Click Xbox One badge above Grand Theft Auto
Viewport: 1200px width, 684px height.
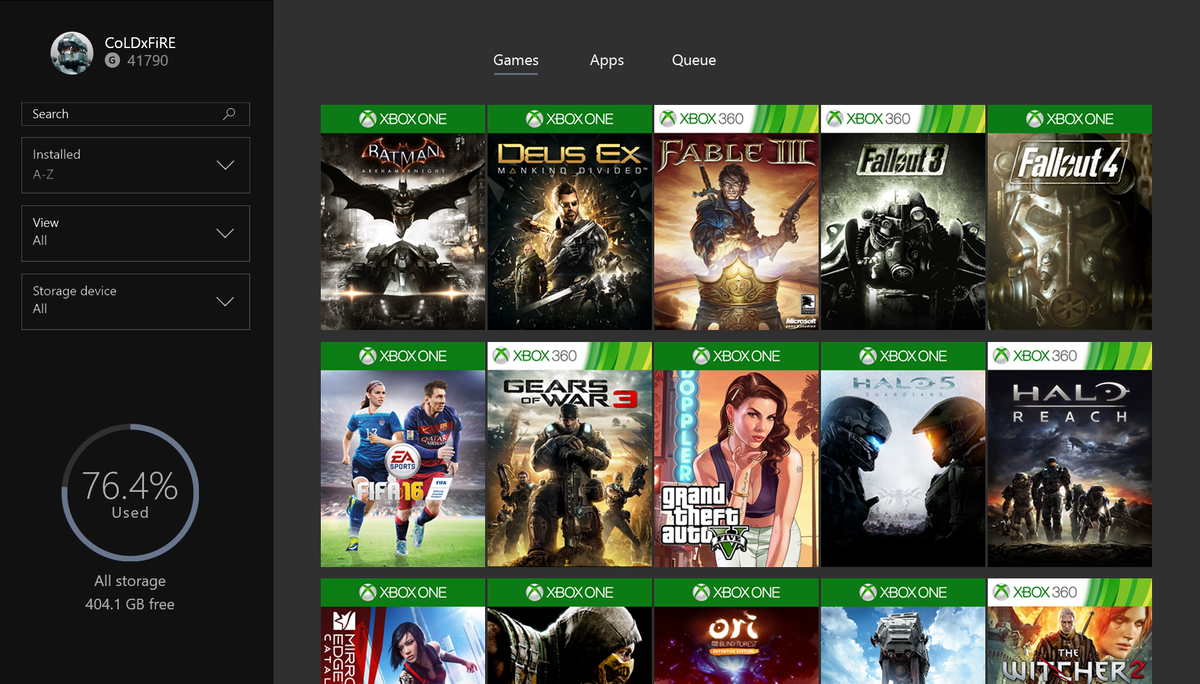click(736, 356)
